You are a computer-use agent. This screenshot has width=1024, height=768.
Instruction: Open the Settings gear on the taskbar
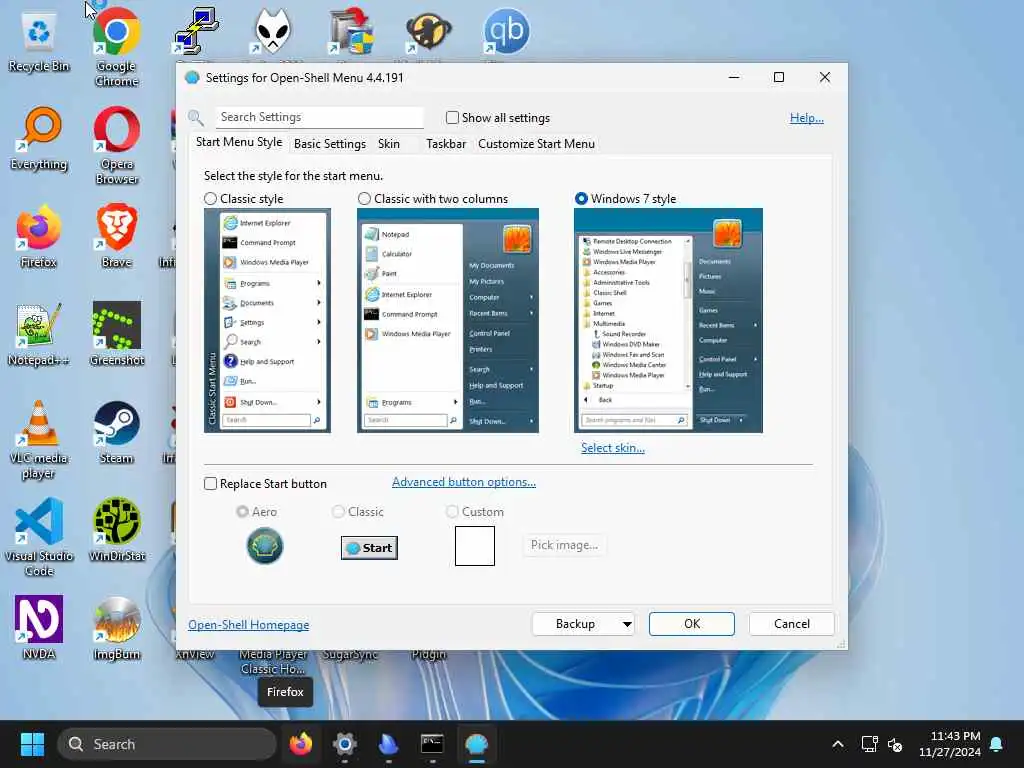pos(345,744)
